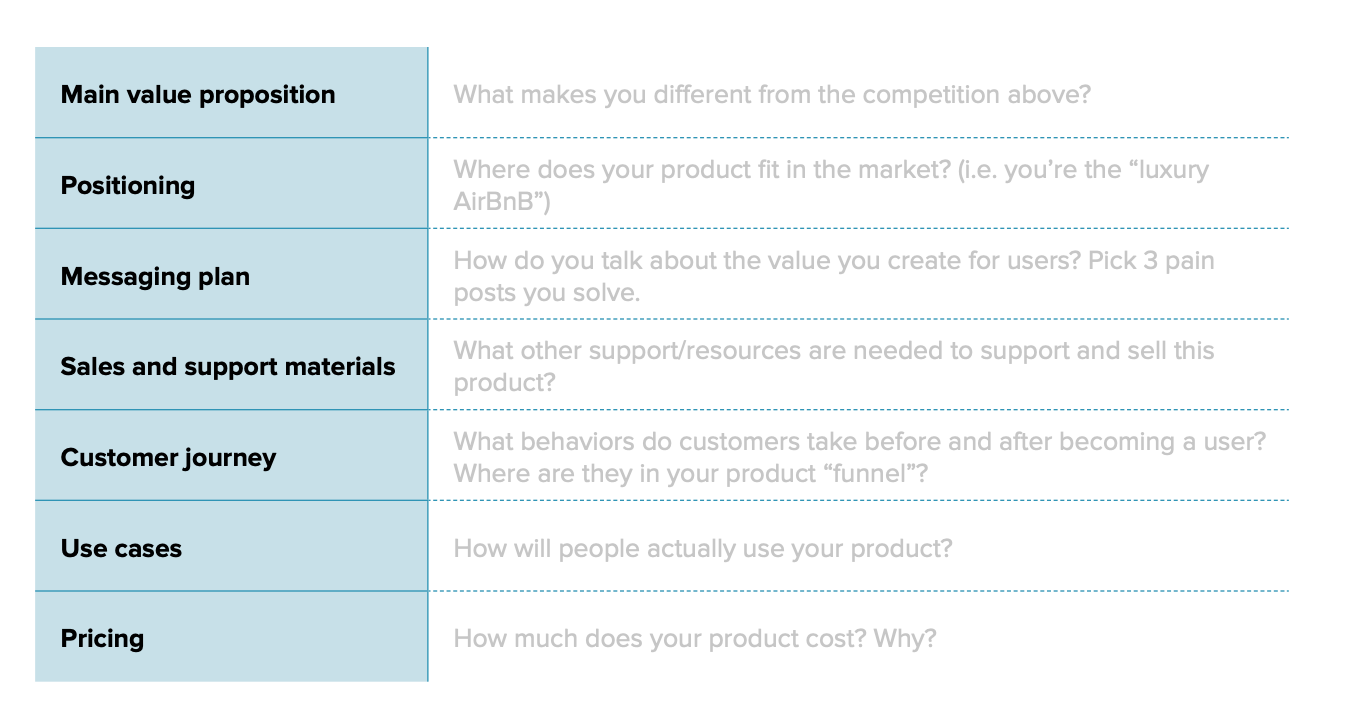The width and height of the screenshot is (1348, 712).
Task: Click the vertical border beside Use cases
Action: (x=428, y=546)
